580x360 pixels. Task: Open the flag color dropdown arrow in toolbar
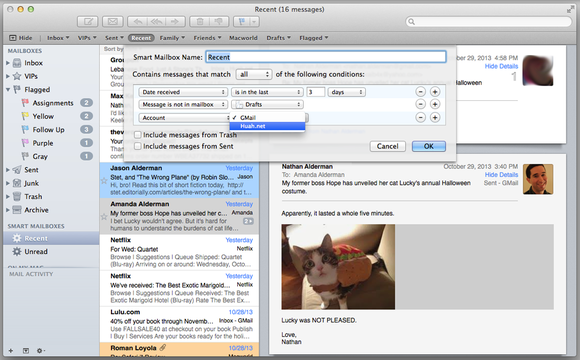[254, 21]
